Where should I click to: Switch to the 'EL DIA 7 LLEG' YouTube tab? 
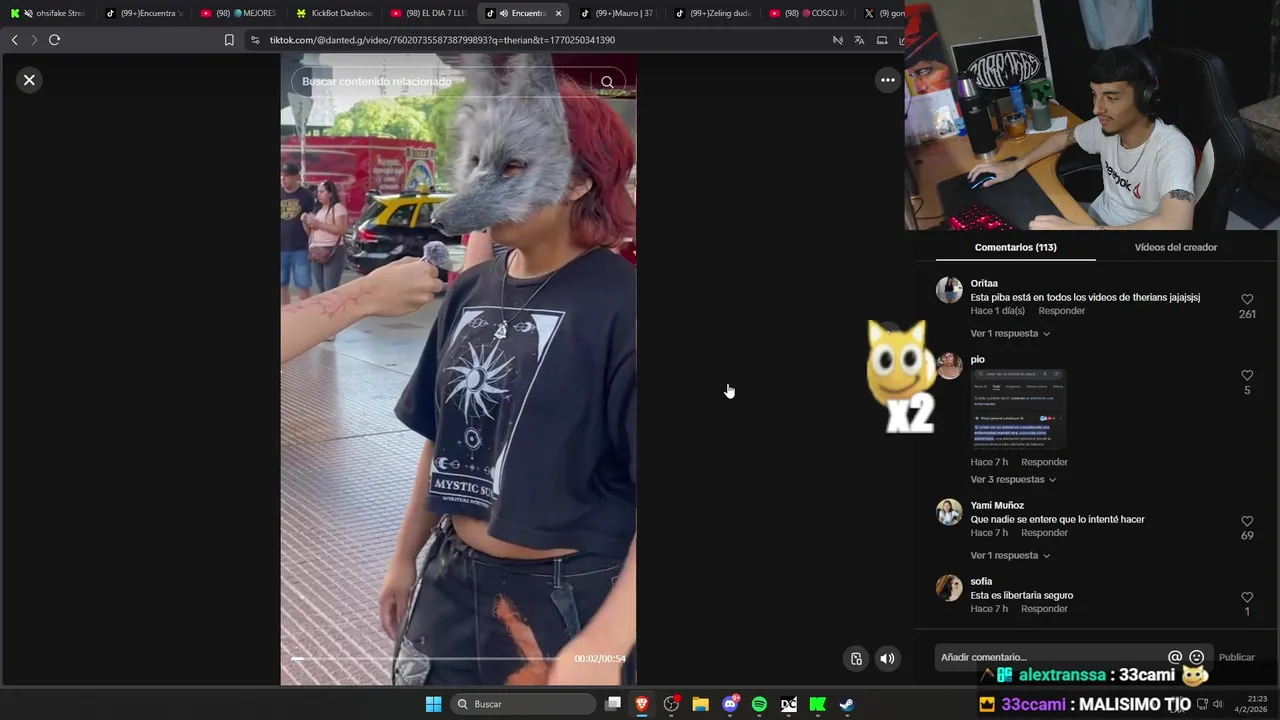coord(429,13)
